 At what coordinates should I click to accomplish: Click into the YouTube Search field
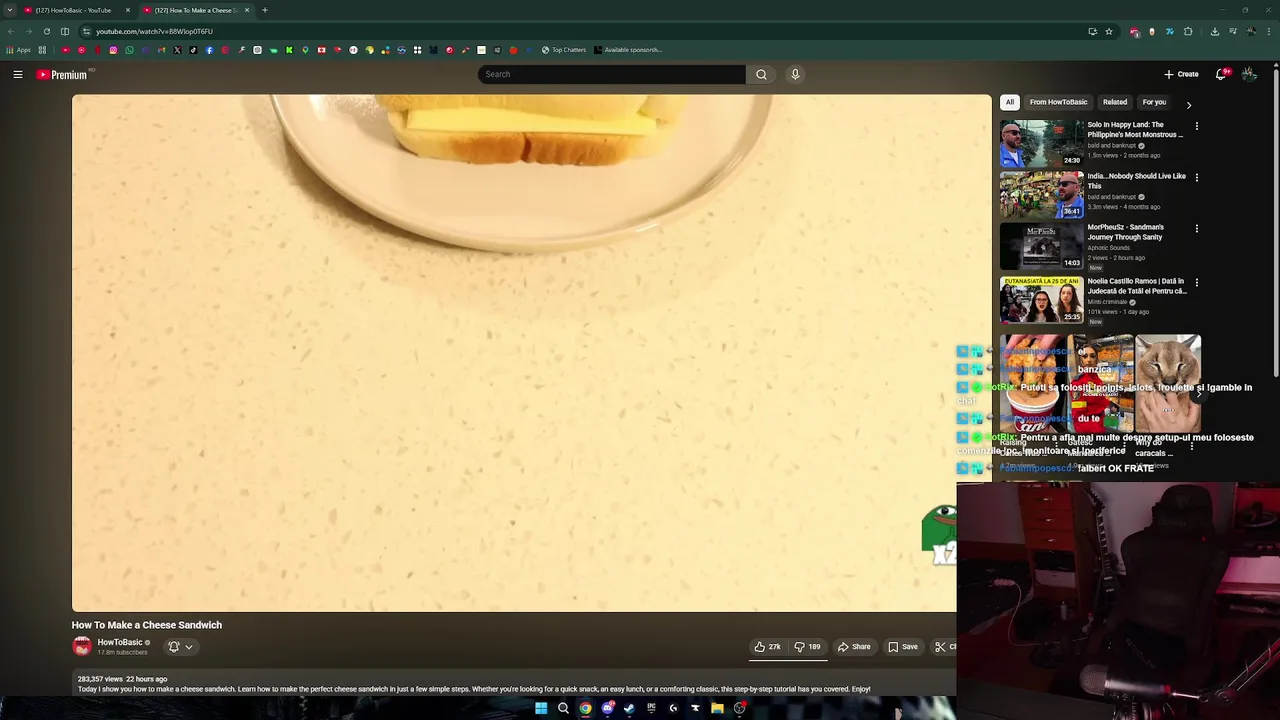(611, 74)
